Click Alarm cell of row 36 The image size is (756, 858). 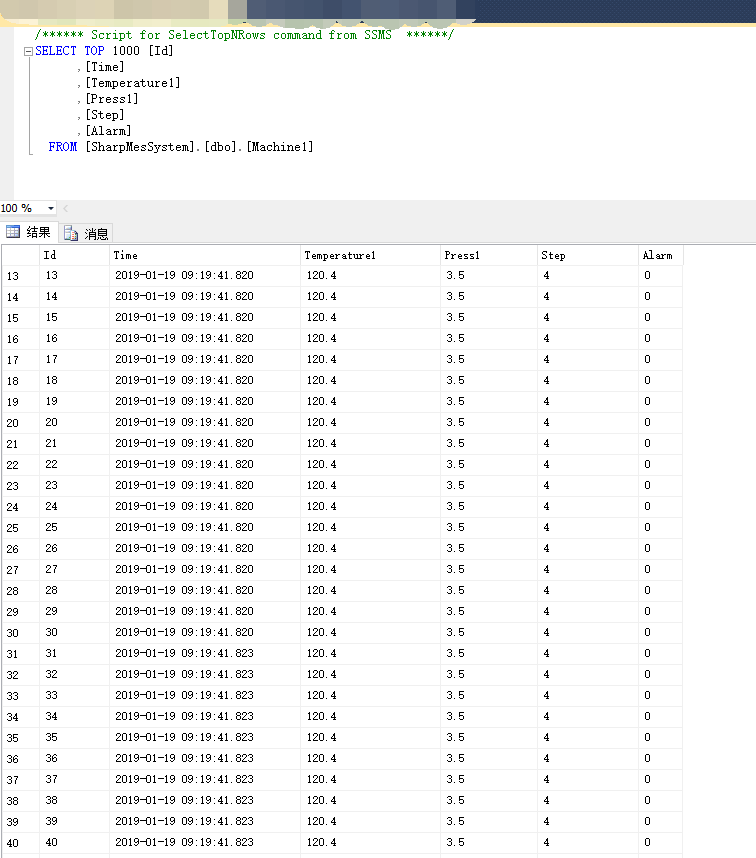(660, 758)
